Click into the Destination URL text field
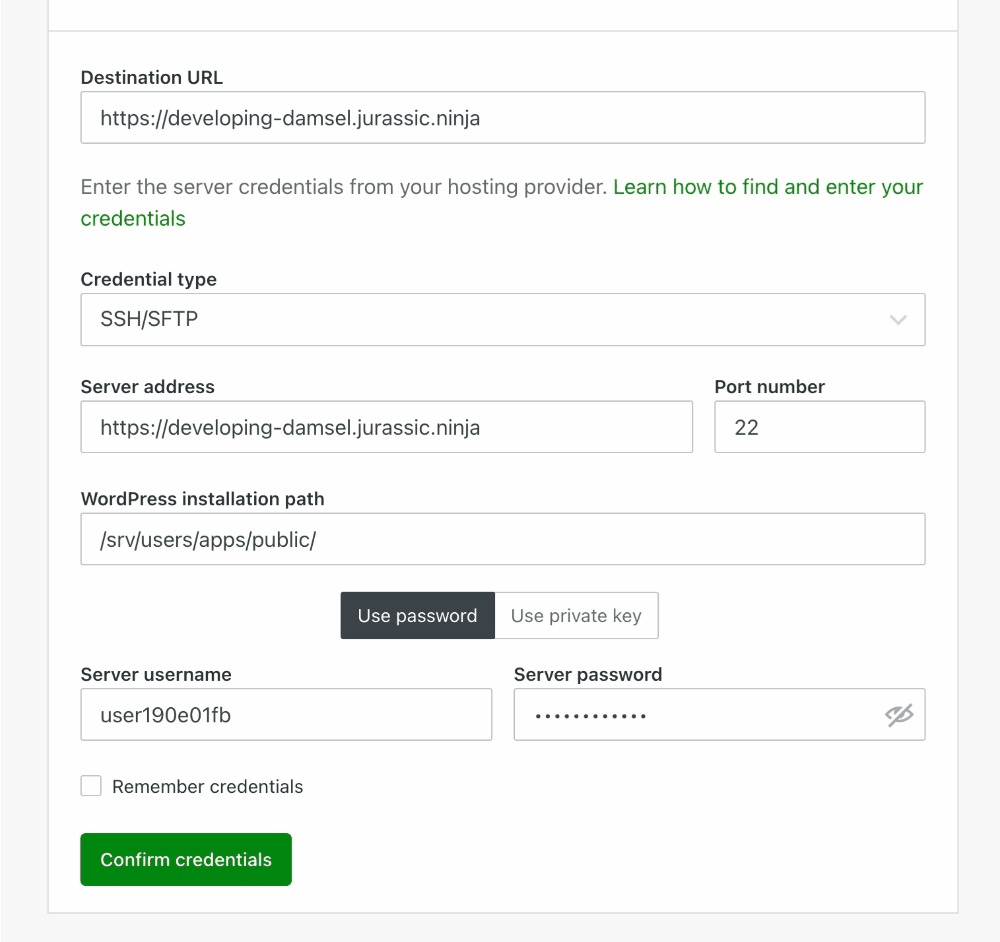Screen dimensions: 1000x942 point(502,118)
